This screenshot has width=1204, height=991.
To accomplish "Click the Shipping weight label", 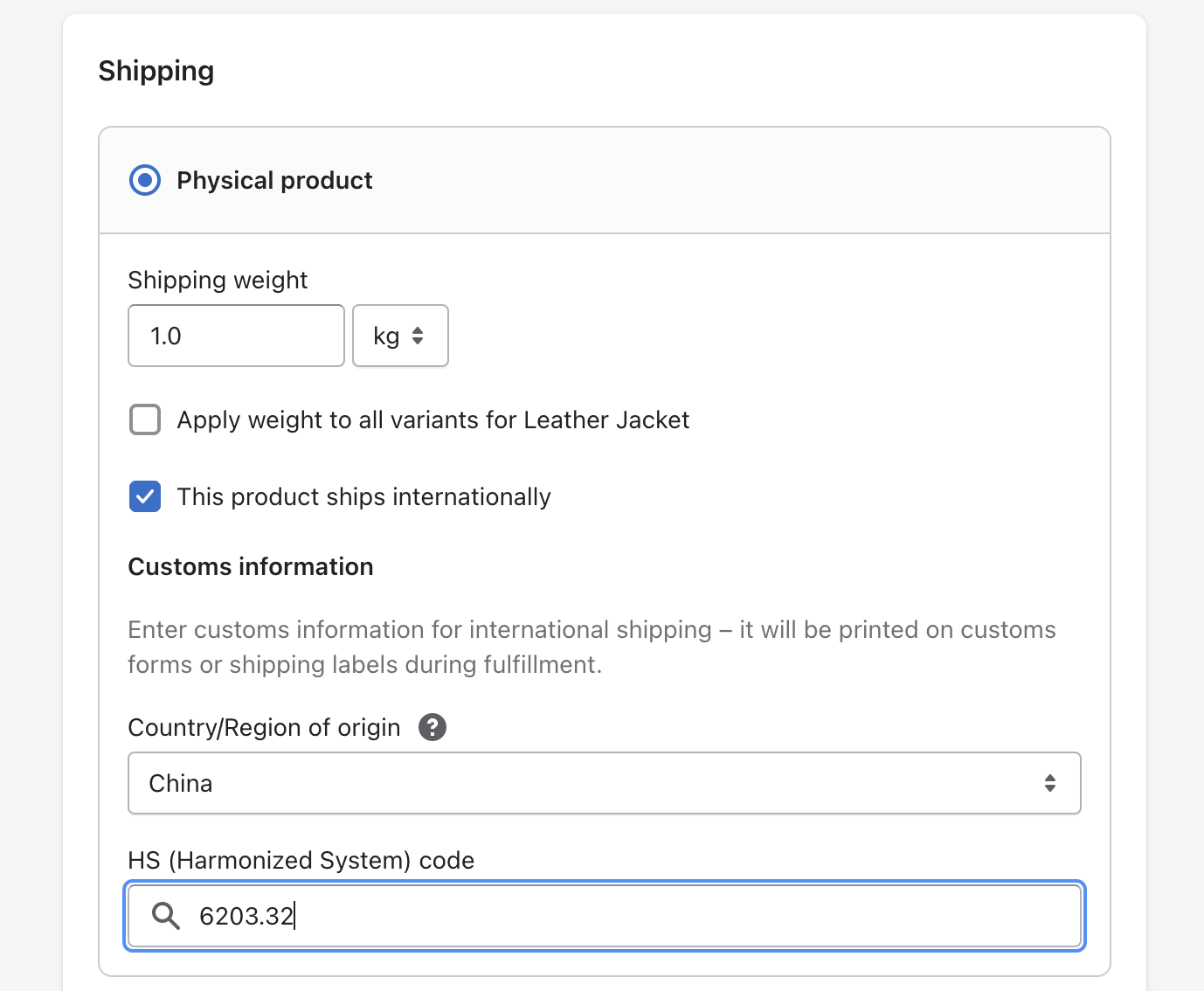I will click(218, 280).
